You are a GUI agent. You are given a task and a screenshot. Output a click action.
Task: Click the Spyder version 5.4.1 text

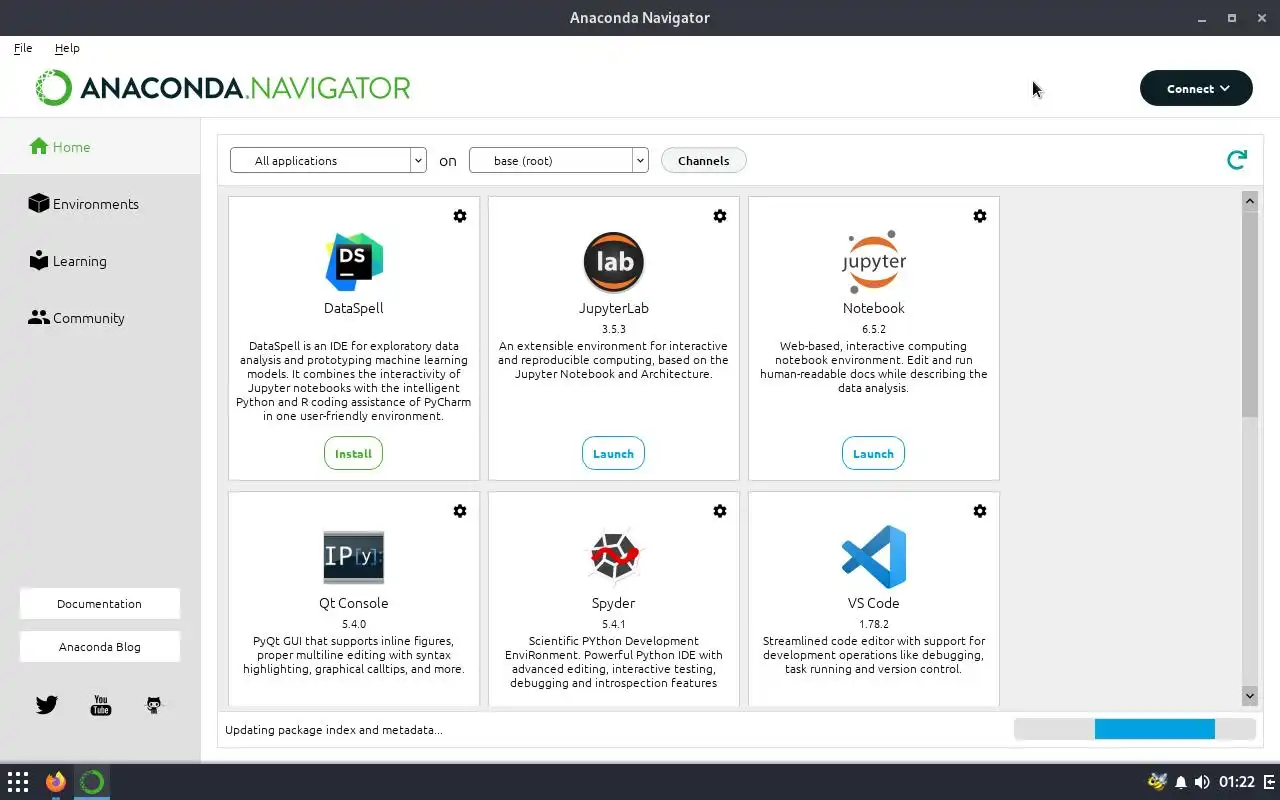click(614, 624)
